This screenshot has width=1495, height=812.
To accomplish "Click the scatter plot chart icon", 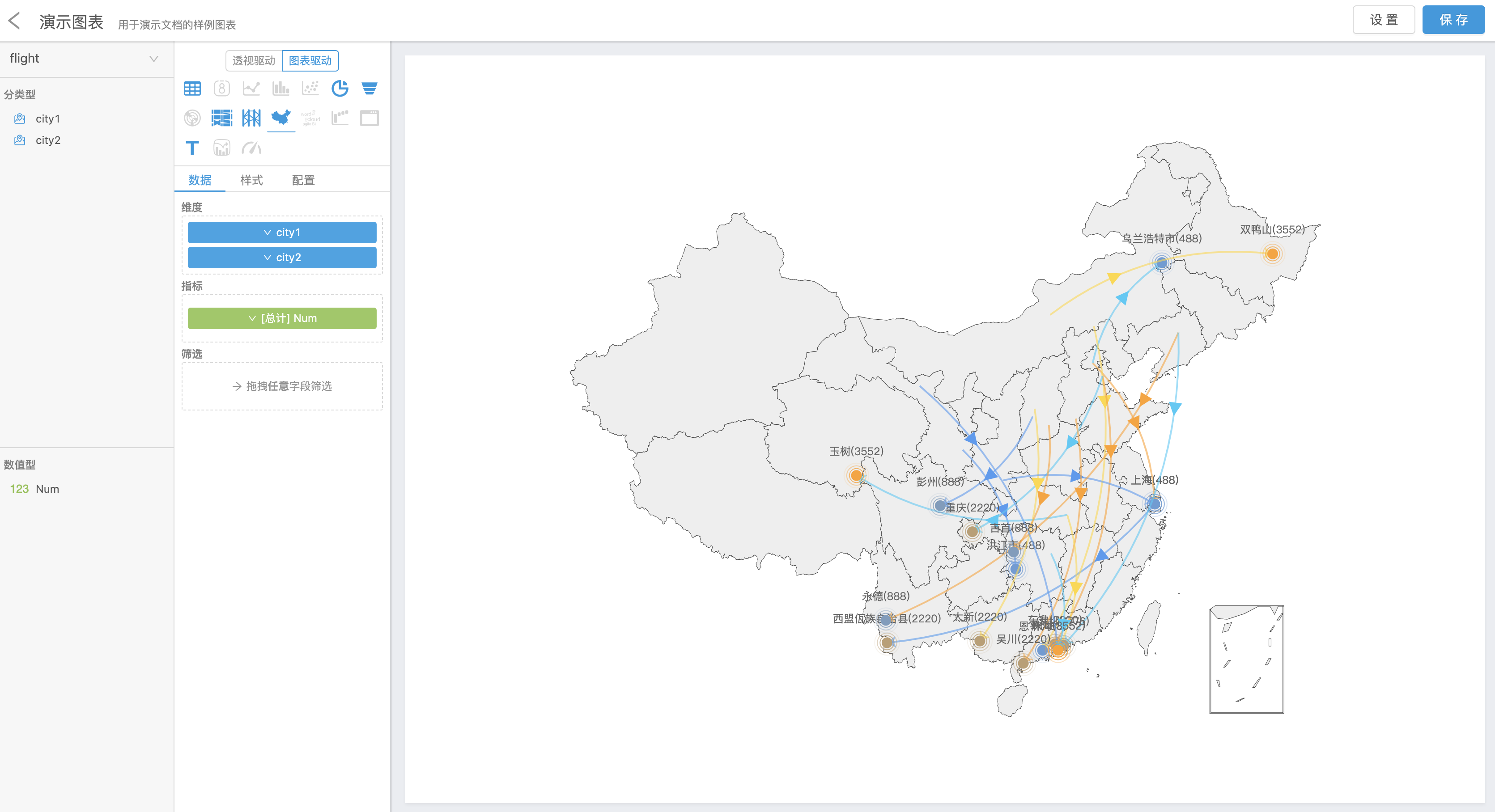I will [310, 88].
